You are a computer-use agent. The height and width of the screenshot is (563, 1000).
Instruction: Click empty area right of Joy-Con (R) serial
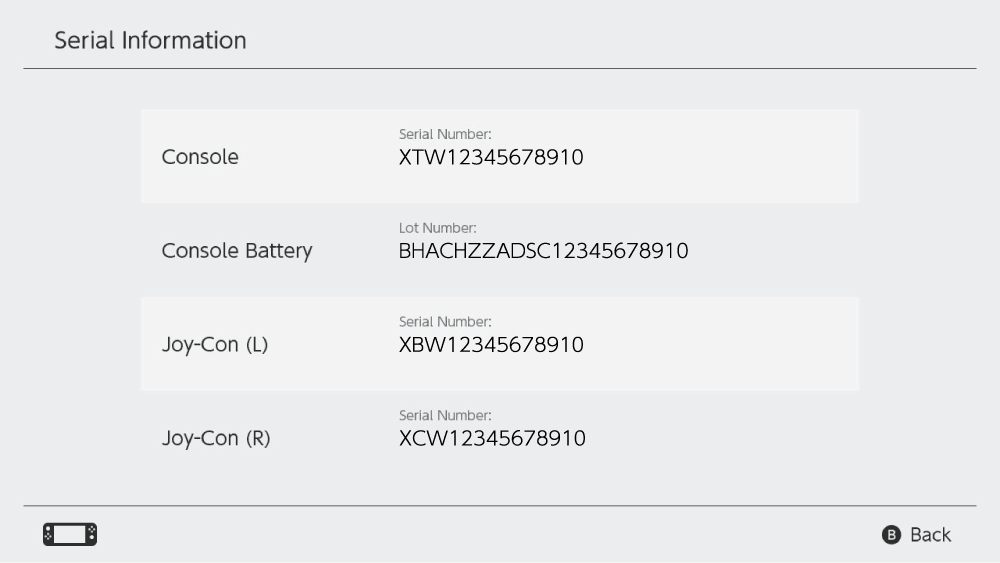coord(723,438)
